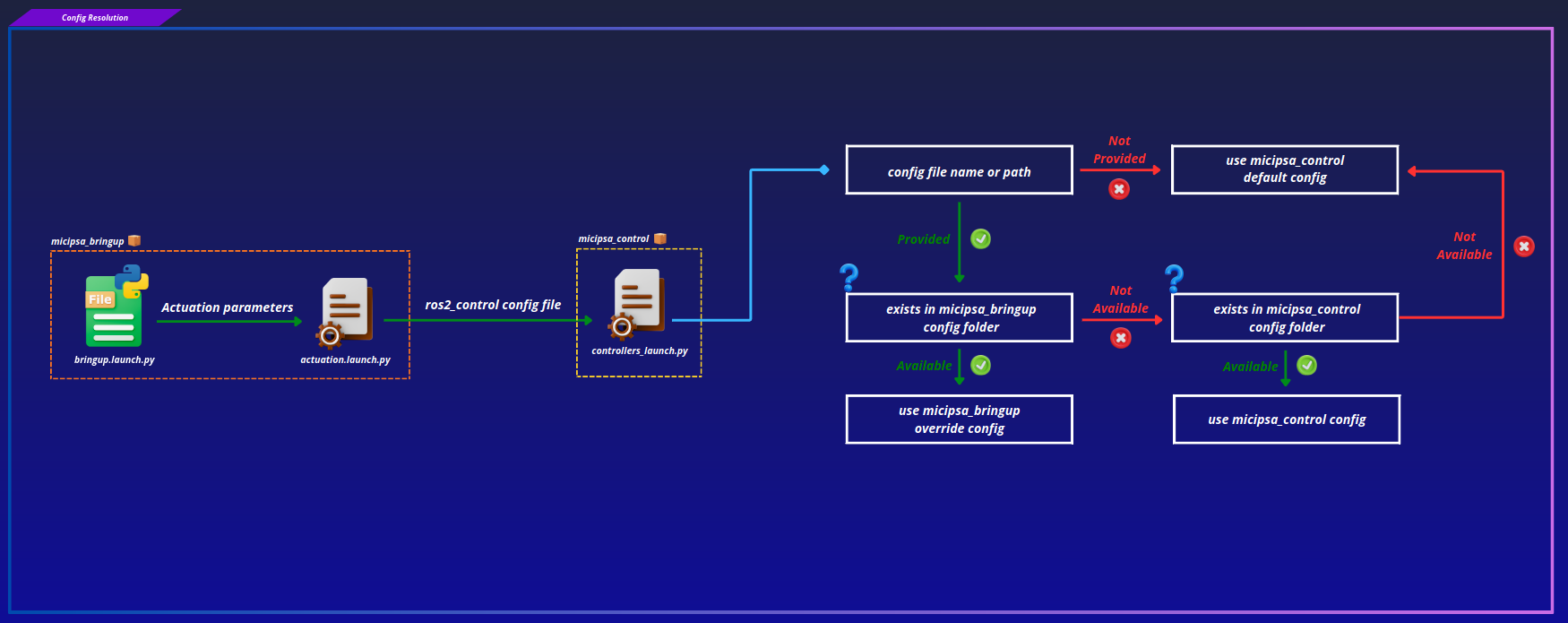This screenshot has height=623, width=1568.
Task: Click the 'Actuation parameters' arrow label
Action: tap(227, 307)
